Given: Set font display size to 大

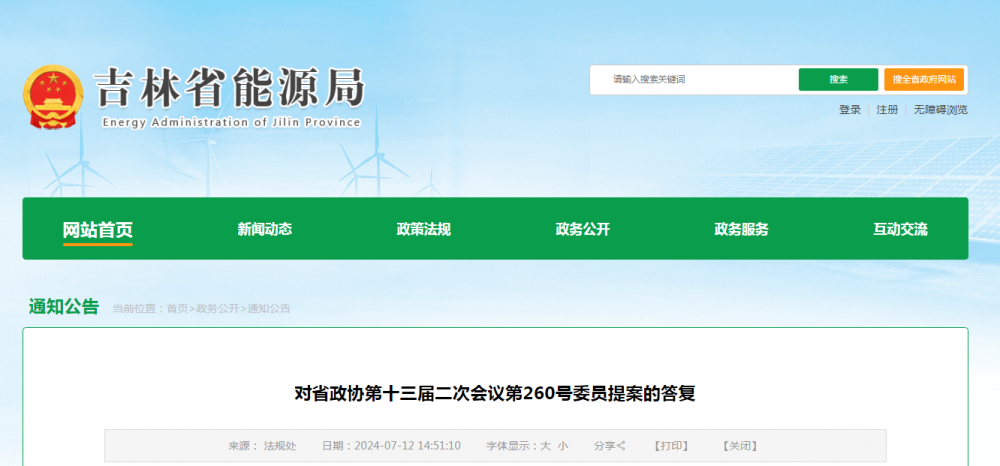Looking at the screenshot, I should pyautogui.click(x=545, y=446).
